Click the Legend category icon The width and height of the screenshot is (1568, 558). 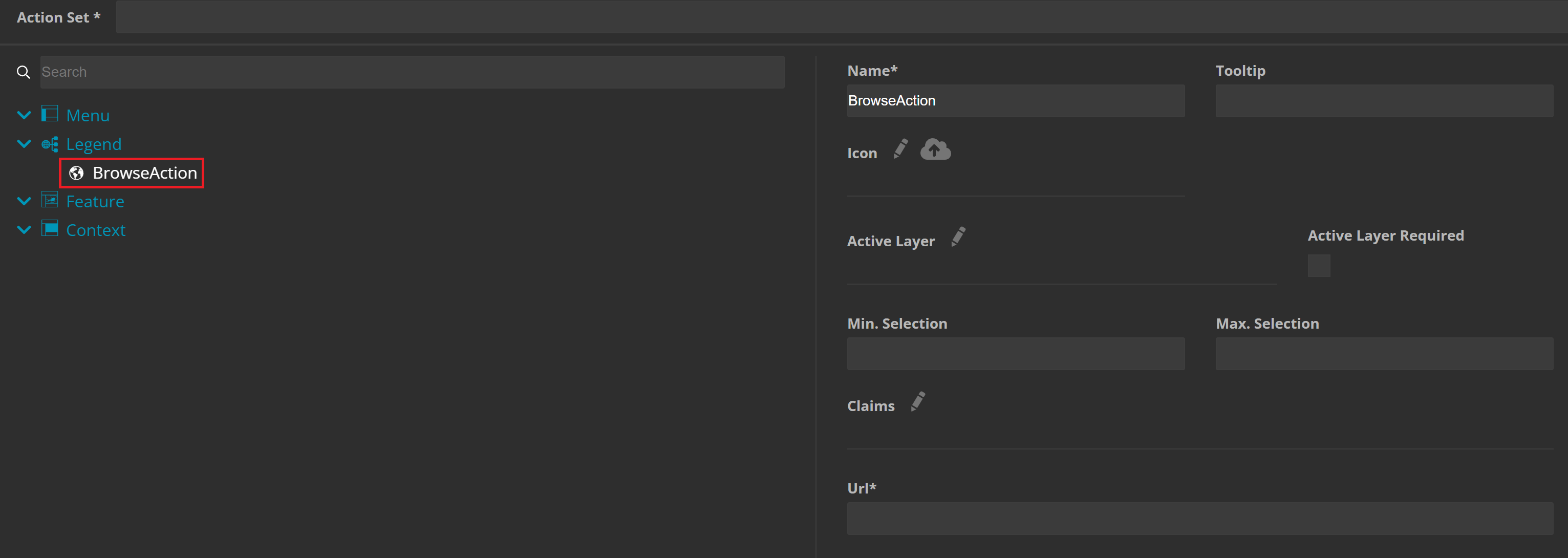click(x=49, y=144)
